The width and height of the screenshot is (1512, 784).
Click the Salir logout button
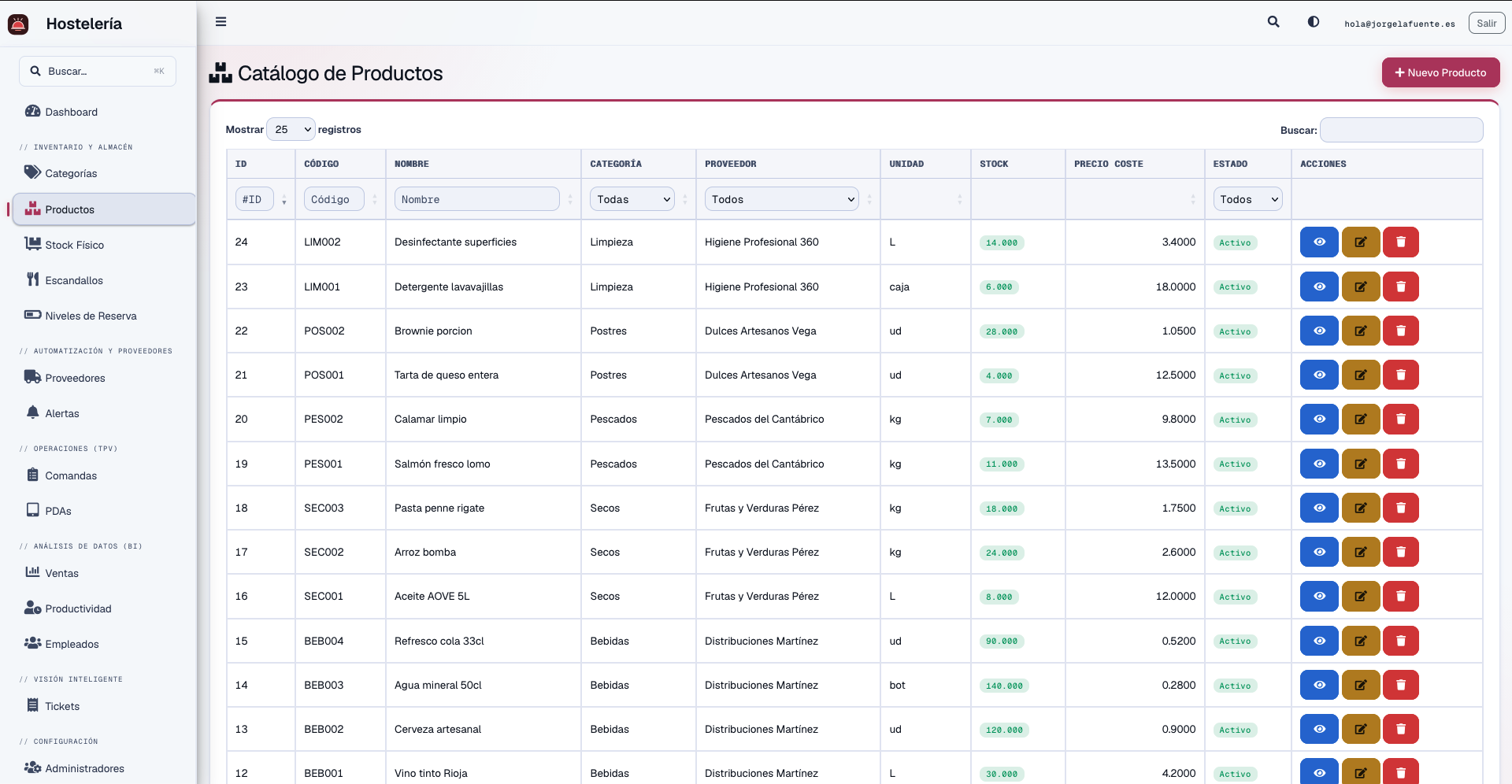[1486, 23]
